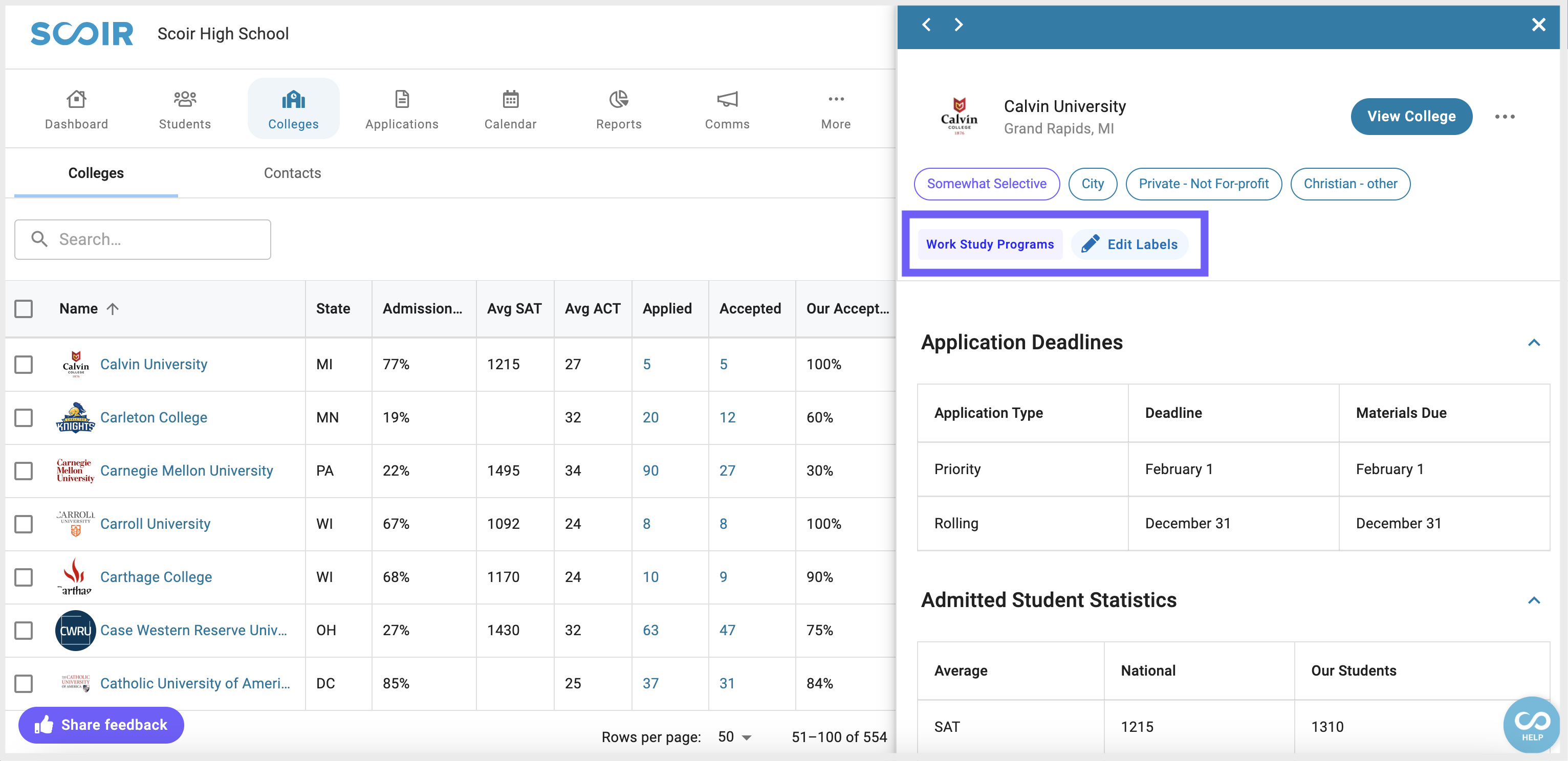Check the Carleton College row checkbox
The width and height of the screenshot is (1568, 761).
[24, 417]
